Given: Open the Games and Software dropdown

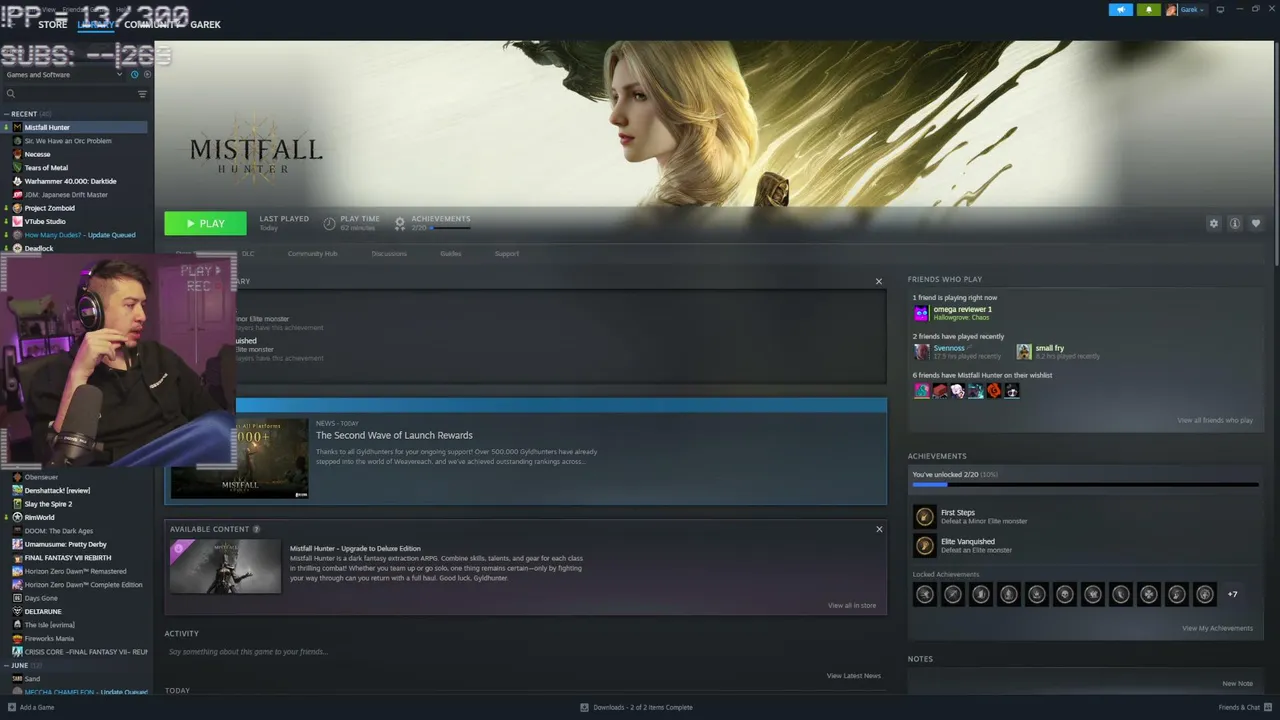Looking at the screenshot, I should [64, 75].
